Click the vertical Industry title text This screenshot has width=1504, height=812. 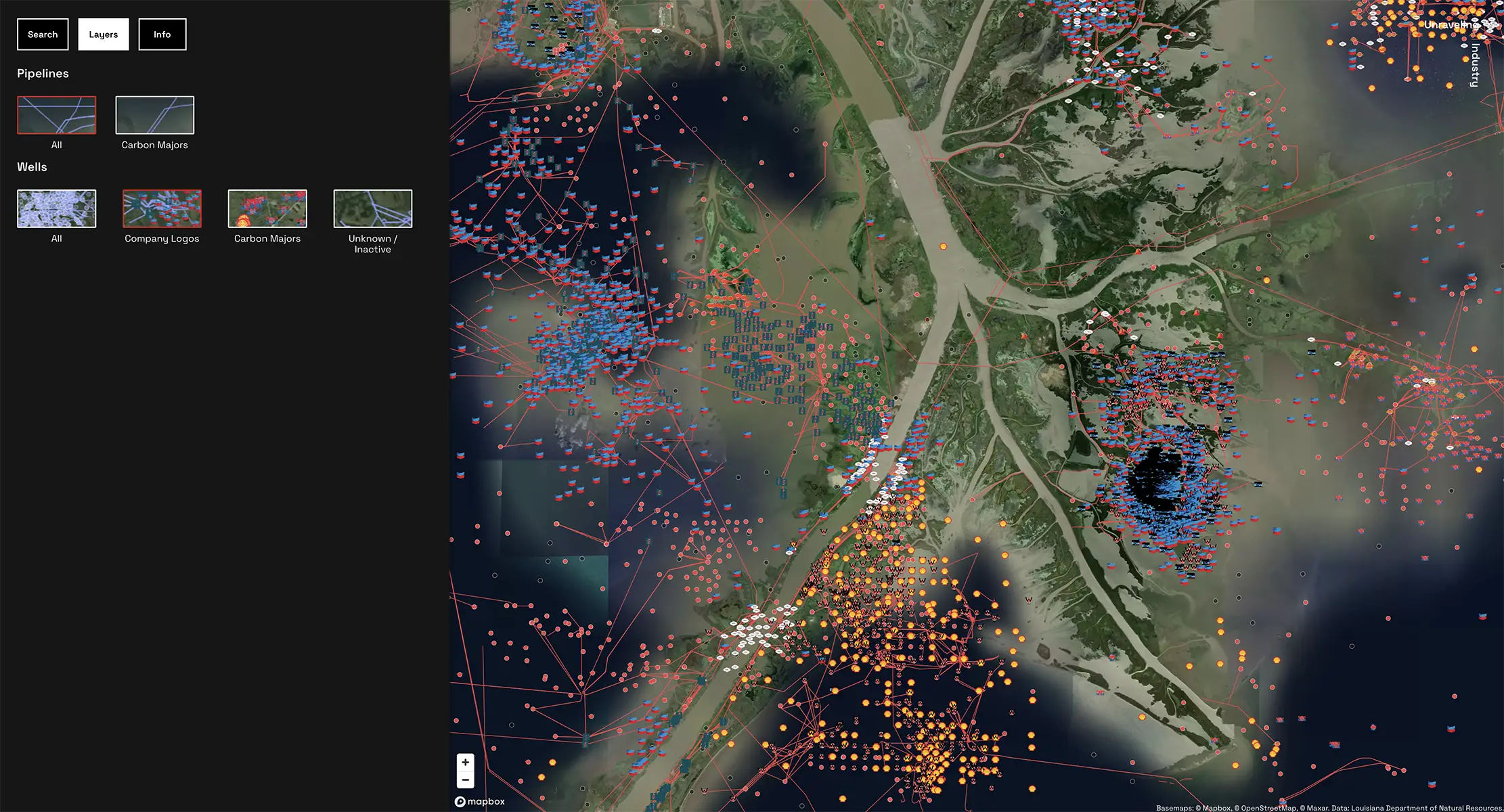1475,65
